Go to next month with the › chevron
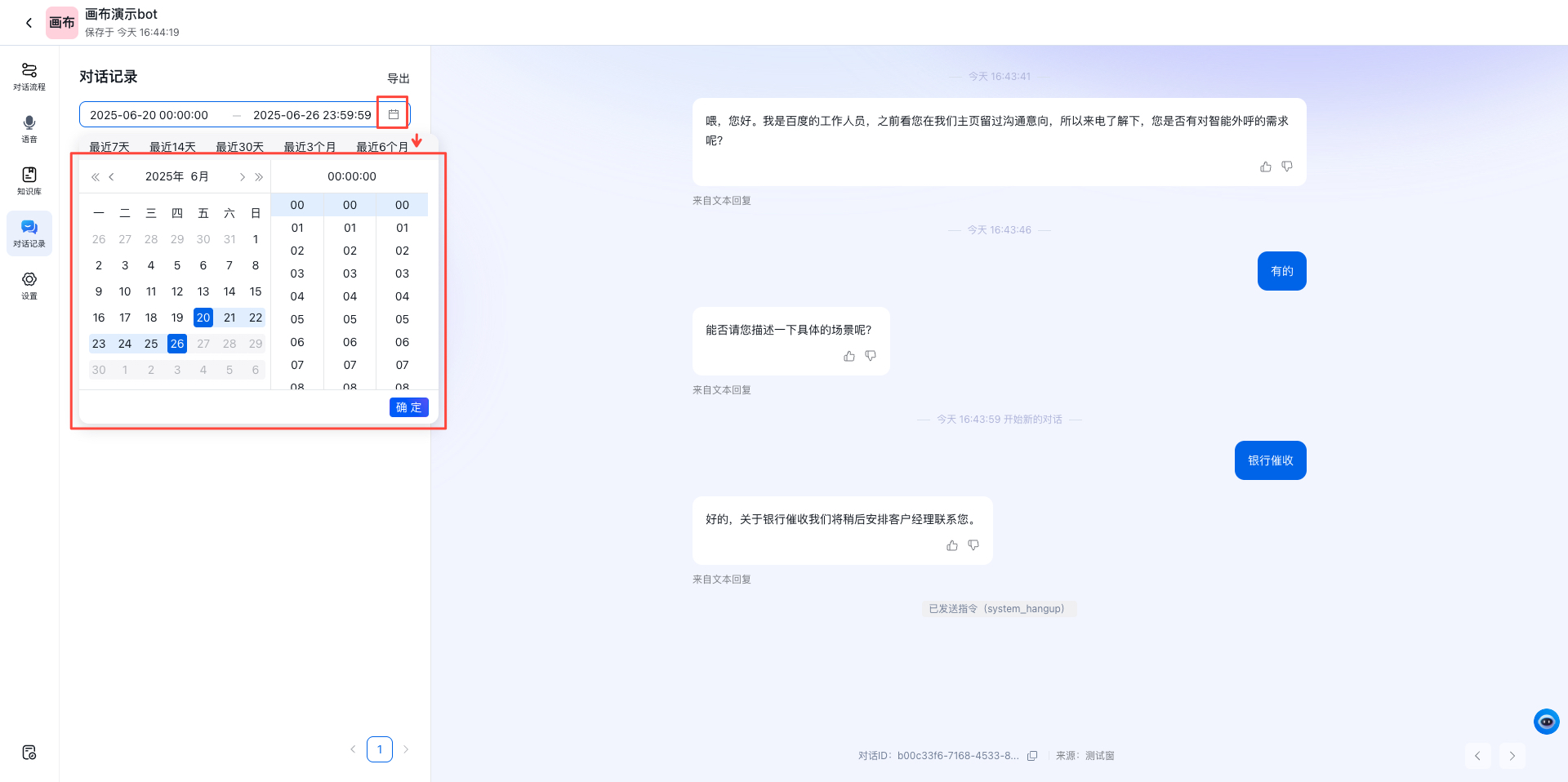Viewport: 1568px width, 782px height. [x=243, y=176]
